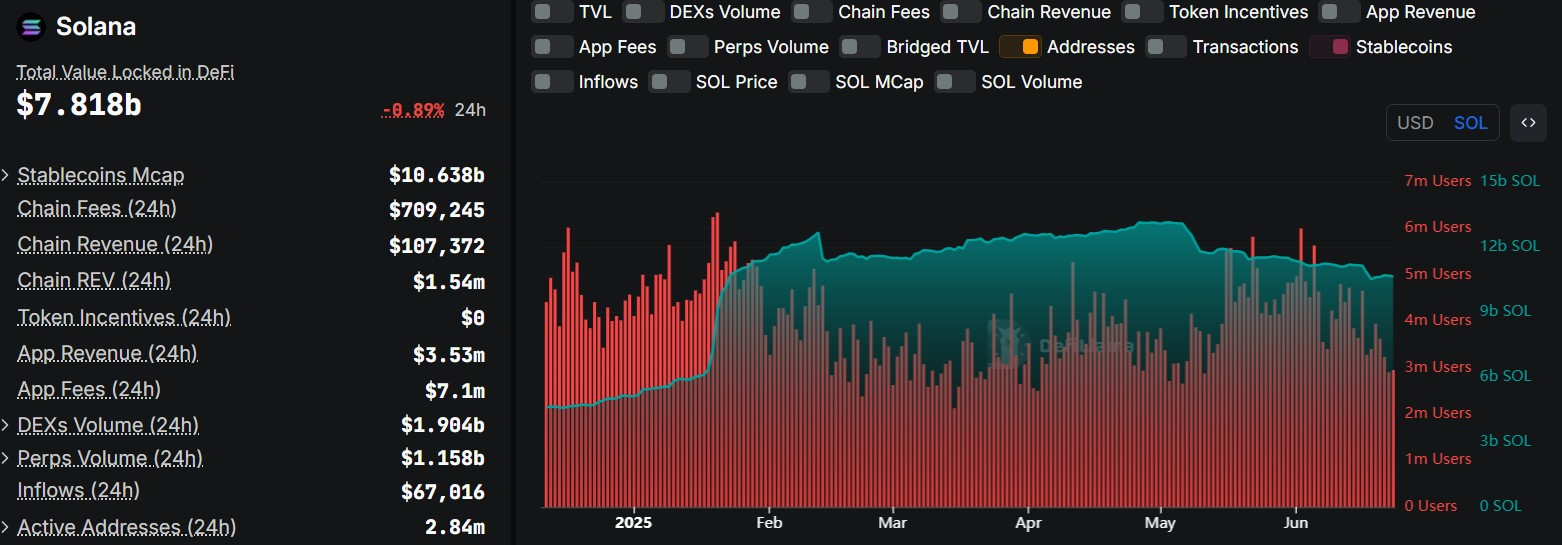Click the $1.904b DEXs volume value

pyautogui.click(x=443, y=426)
